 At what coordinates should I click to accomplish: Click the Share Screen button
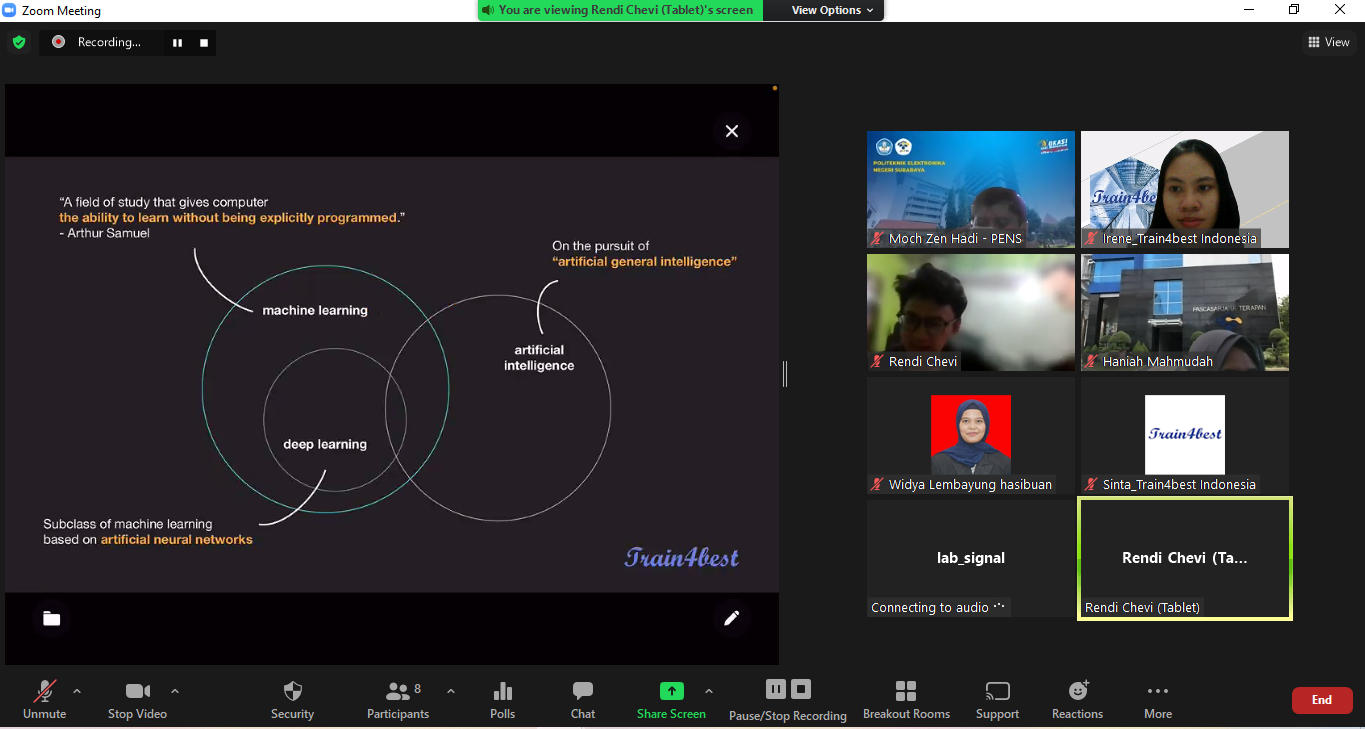coord(671,700)
